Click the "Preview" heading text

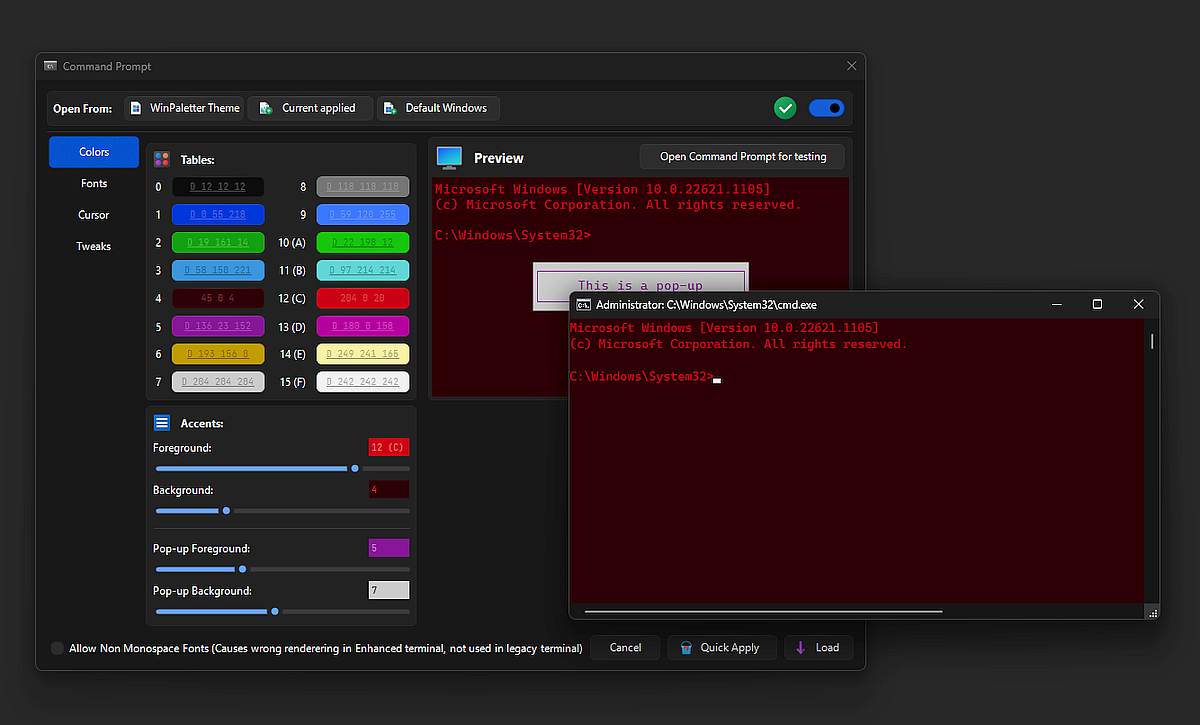pyautogui.click(x=499, y=158)
